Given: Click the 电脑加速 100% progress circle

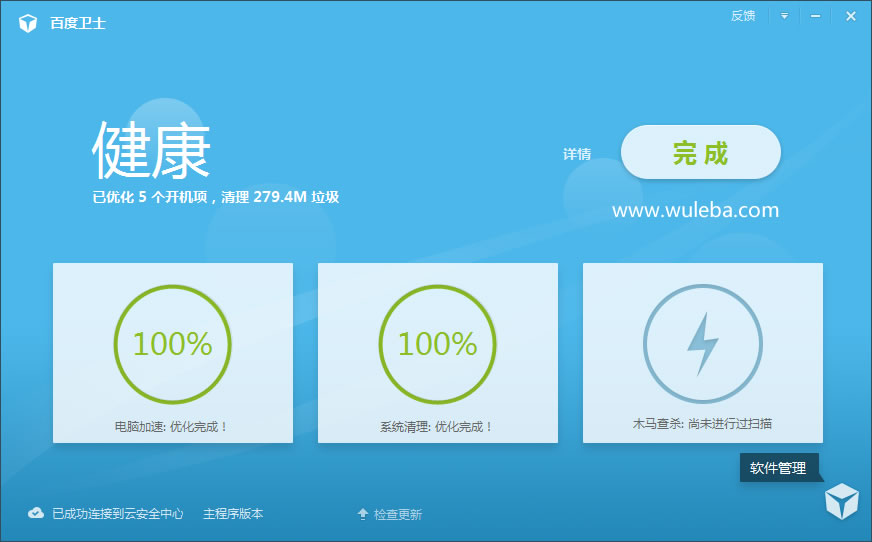Looking at the screenshot, I should point(172,344).
